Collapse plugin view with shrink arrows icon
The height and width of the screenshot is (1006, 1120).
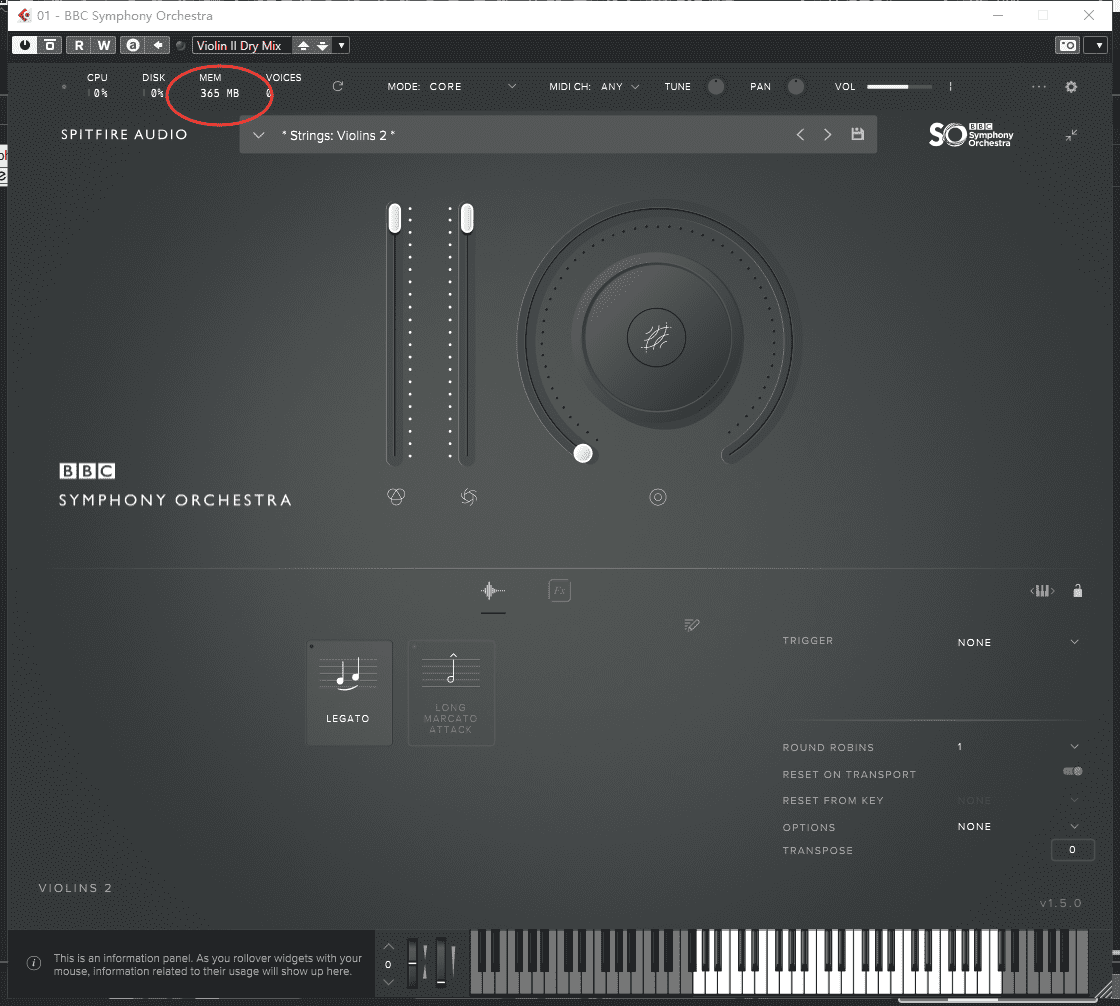[1071, 135]
